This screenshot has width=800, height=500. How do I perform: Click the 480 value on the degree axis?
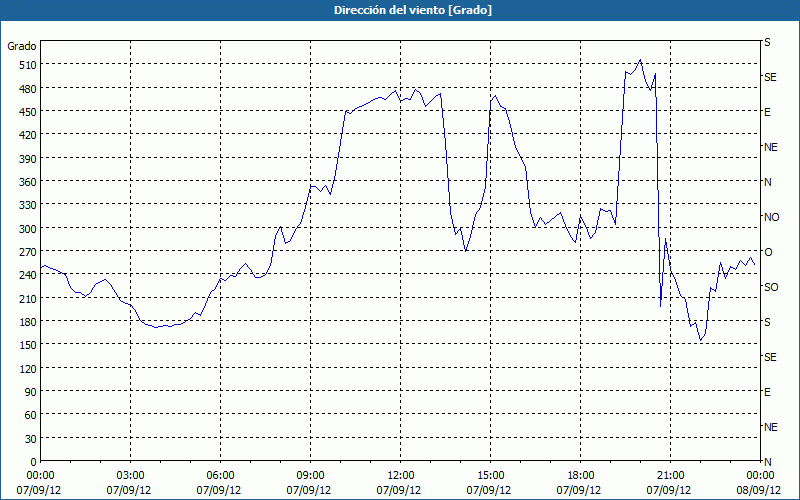28,88
